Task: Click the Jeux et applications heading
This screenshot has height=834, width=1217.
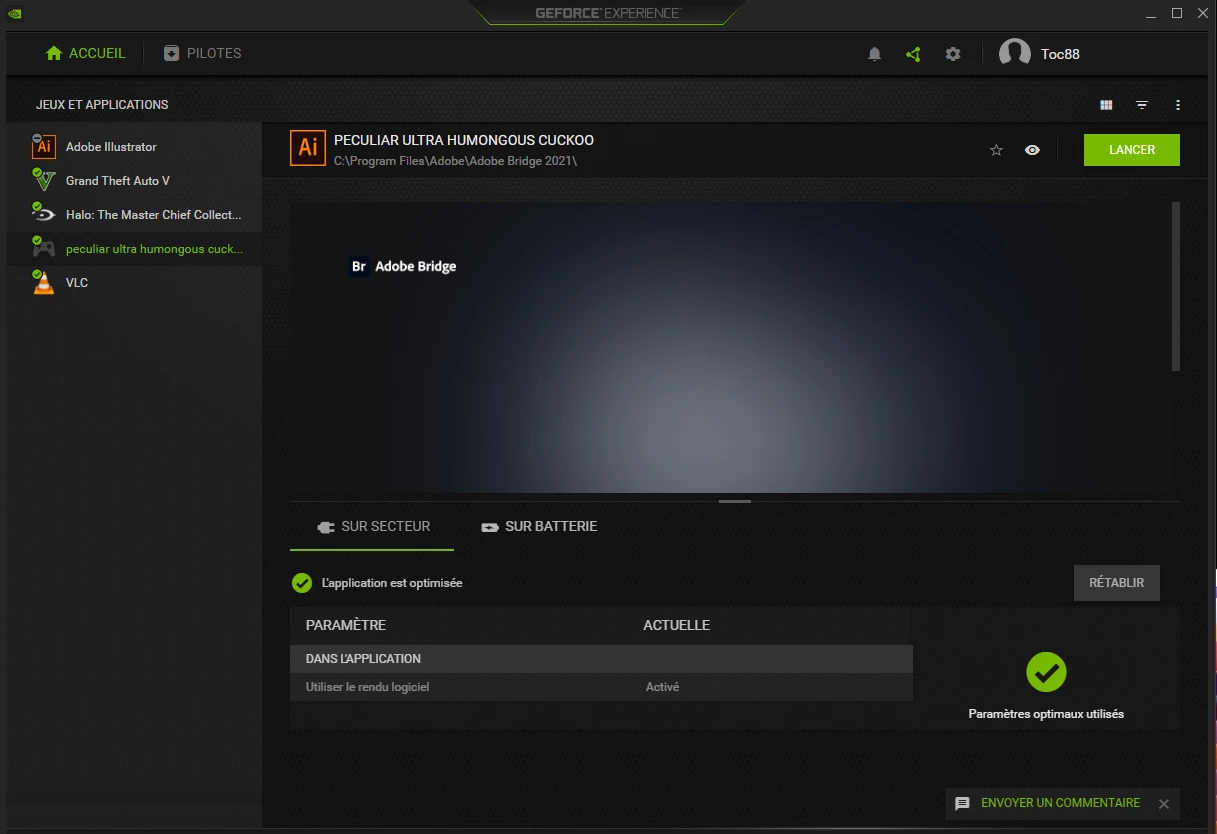Action: pyautogui.click(x=102, y=105)
